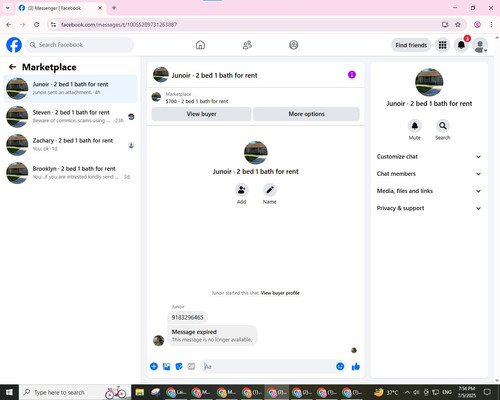Click the Find friends button
500x400 pixels.
pos(411,45)
